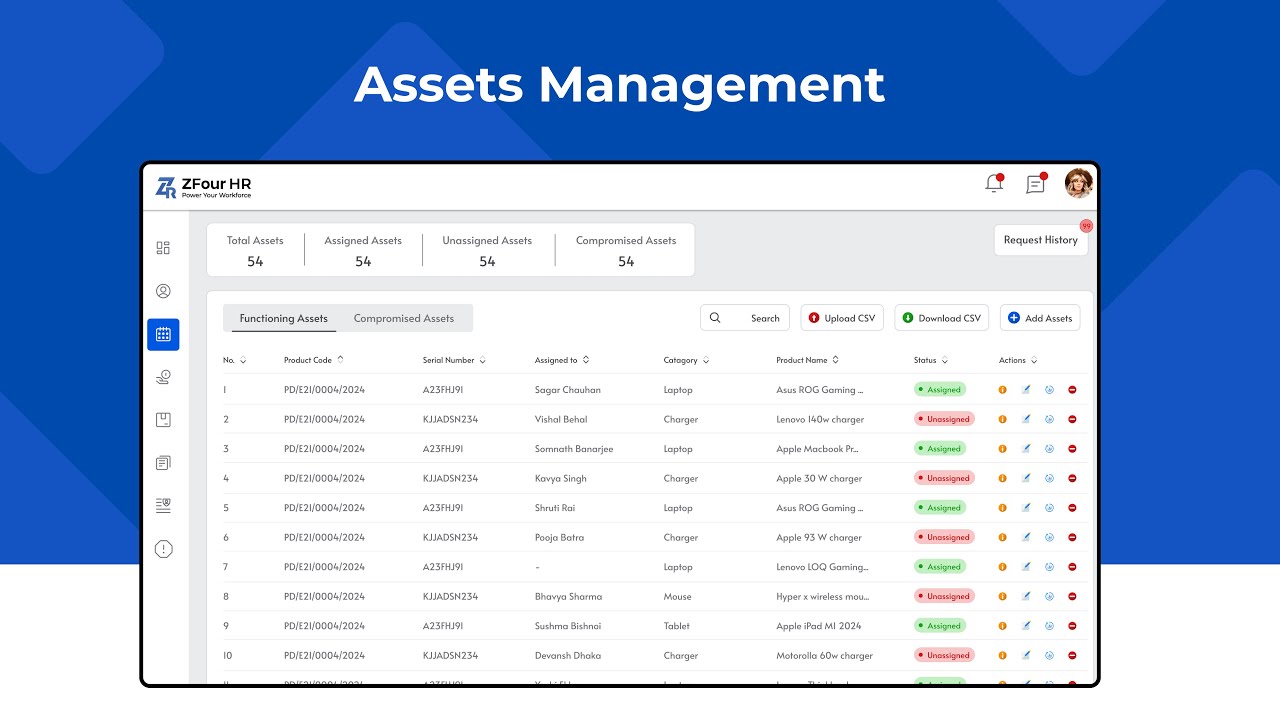This screenshot has height=720, width=1280.
Task: Click the highlighted calendar icon in the sidebar
Action: click(163, 334)
